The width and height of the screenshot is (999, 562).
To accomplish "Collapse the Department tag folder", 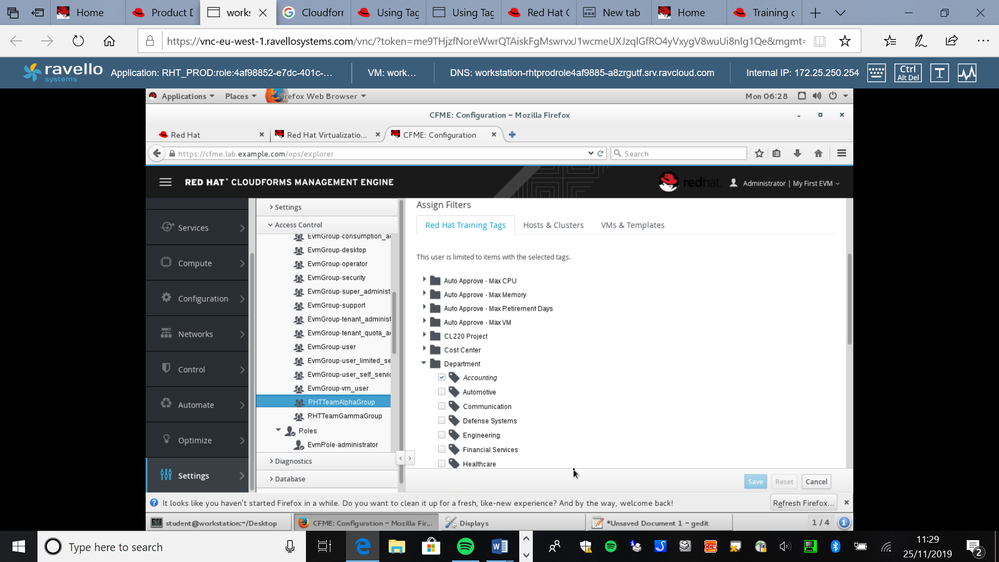I will click(424, 364).
